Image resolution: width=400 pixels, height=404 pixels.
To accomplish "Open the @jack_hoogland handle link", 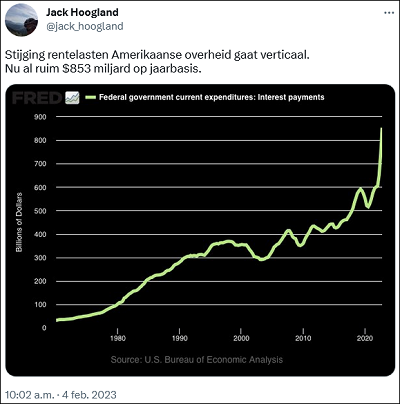I will tap(85, 26).
